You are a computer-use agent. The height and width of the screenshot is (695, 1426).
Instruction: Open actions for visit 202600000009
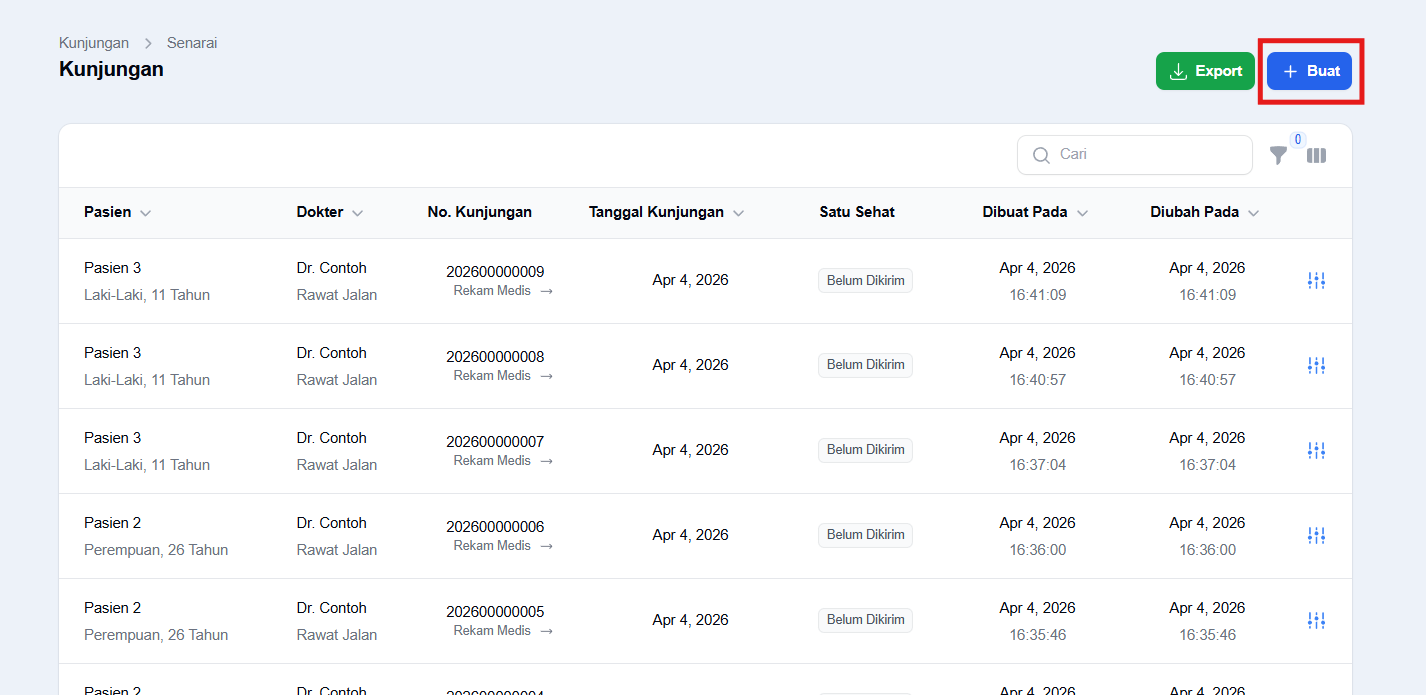[x=1316, y=281]
